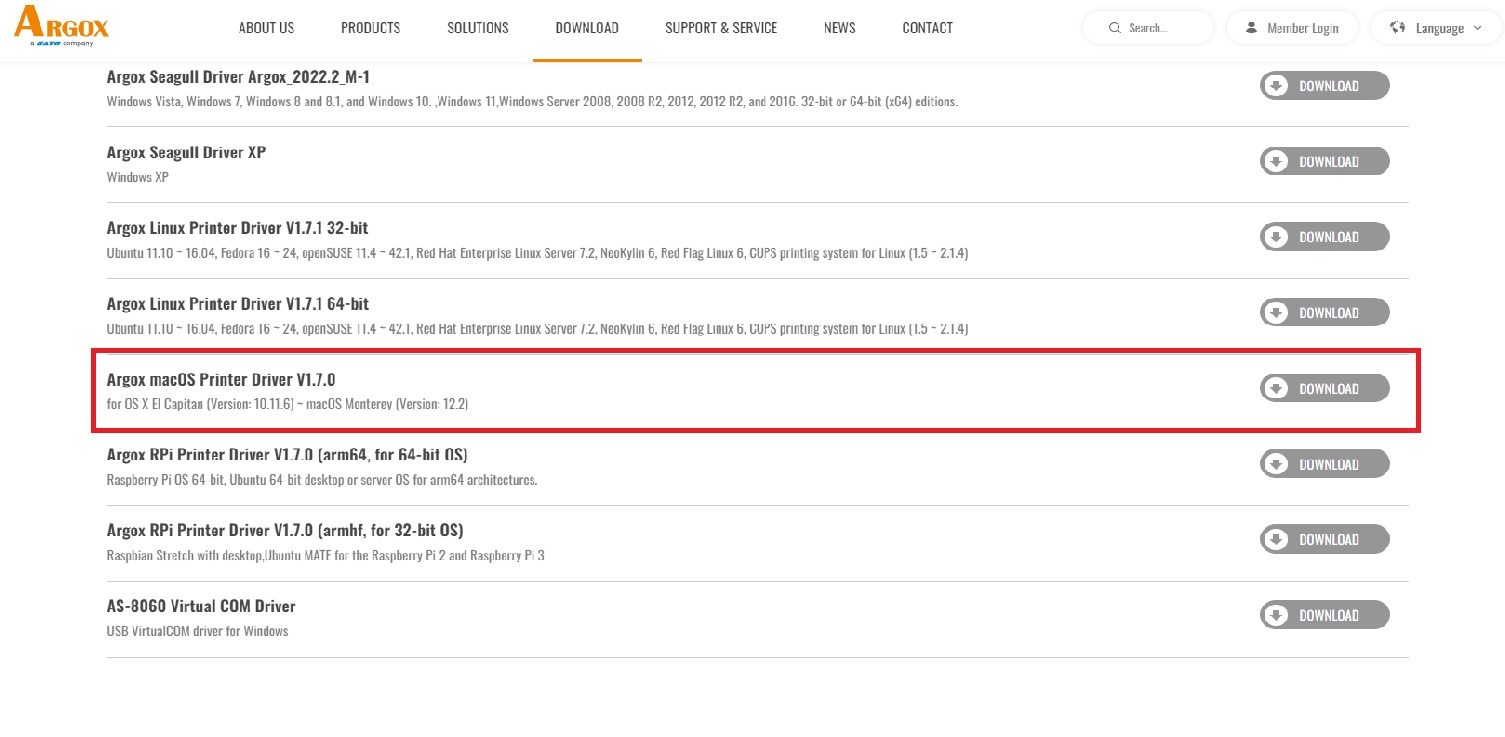Download label of AS-8060 Virtual COM Driver
This screenshot has width=1505, height=737.
tap(1329, 615)
